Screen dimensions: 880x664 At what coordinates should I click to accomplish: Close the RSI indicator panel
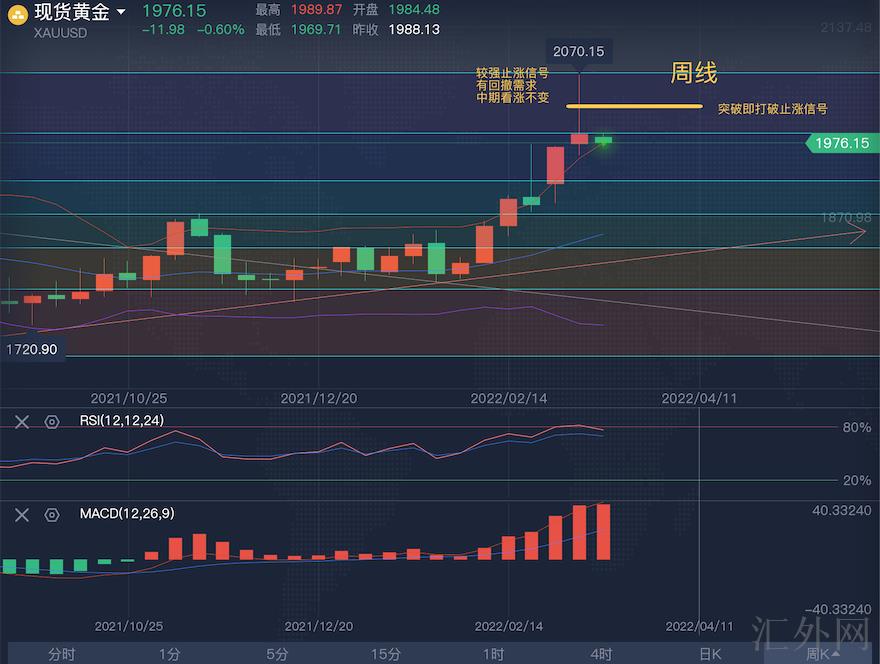tap(22, 422)
